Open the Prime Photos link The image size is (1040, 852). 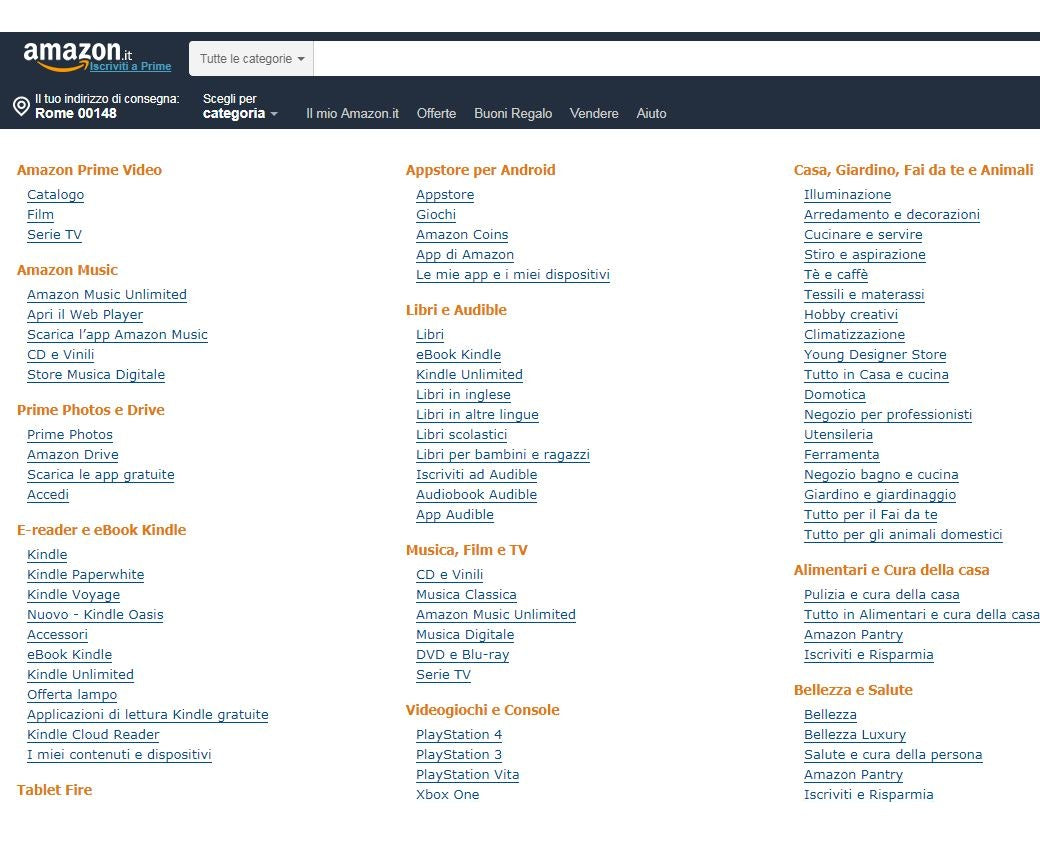click(70, 435)
